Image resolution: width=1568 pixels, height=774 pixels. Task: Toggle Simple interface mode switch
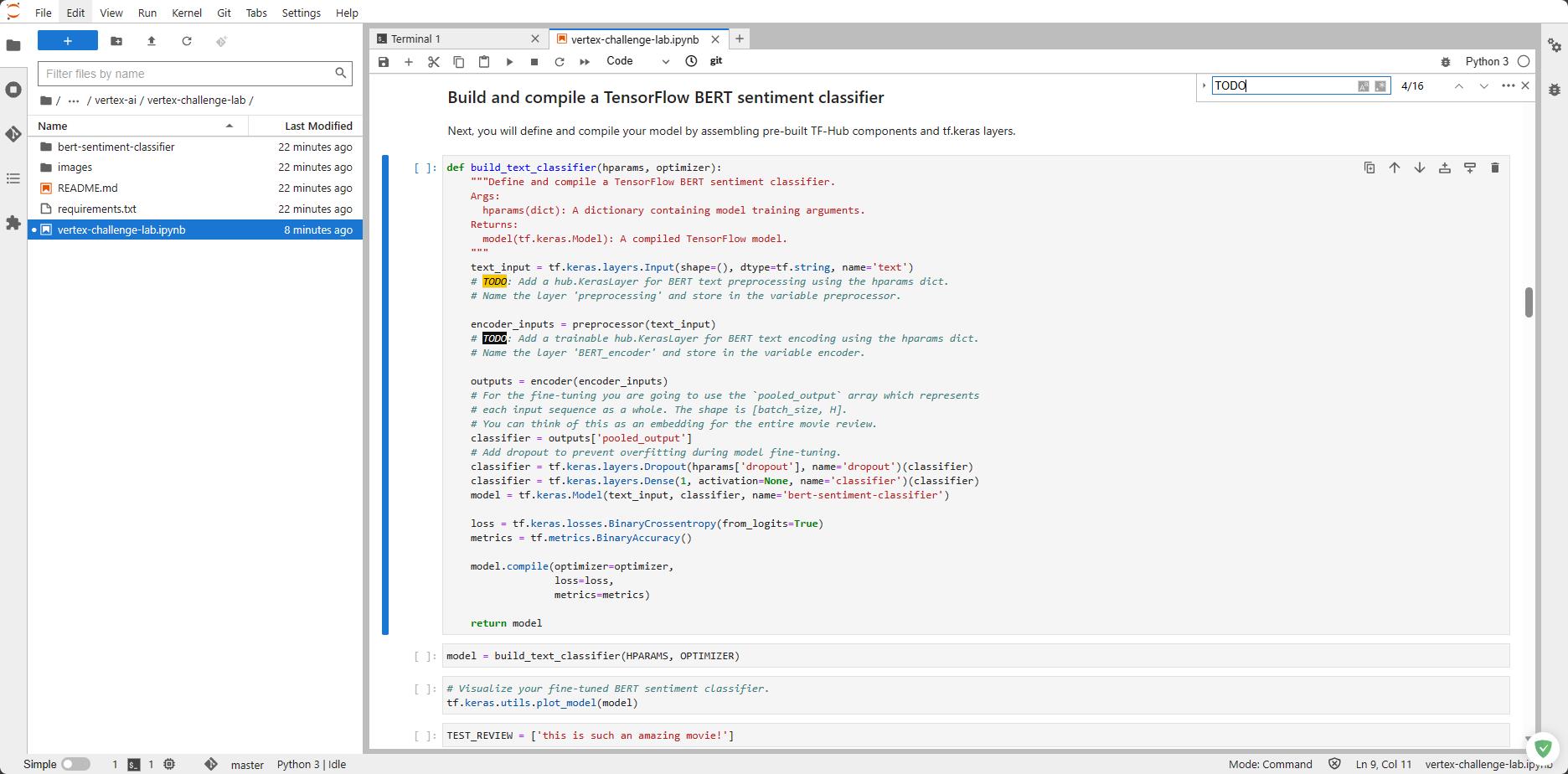75,764
